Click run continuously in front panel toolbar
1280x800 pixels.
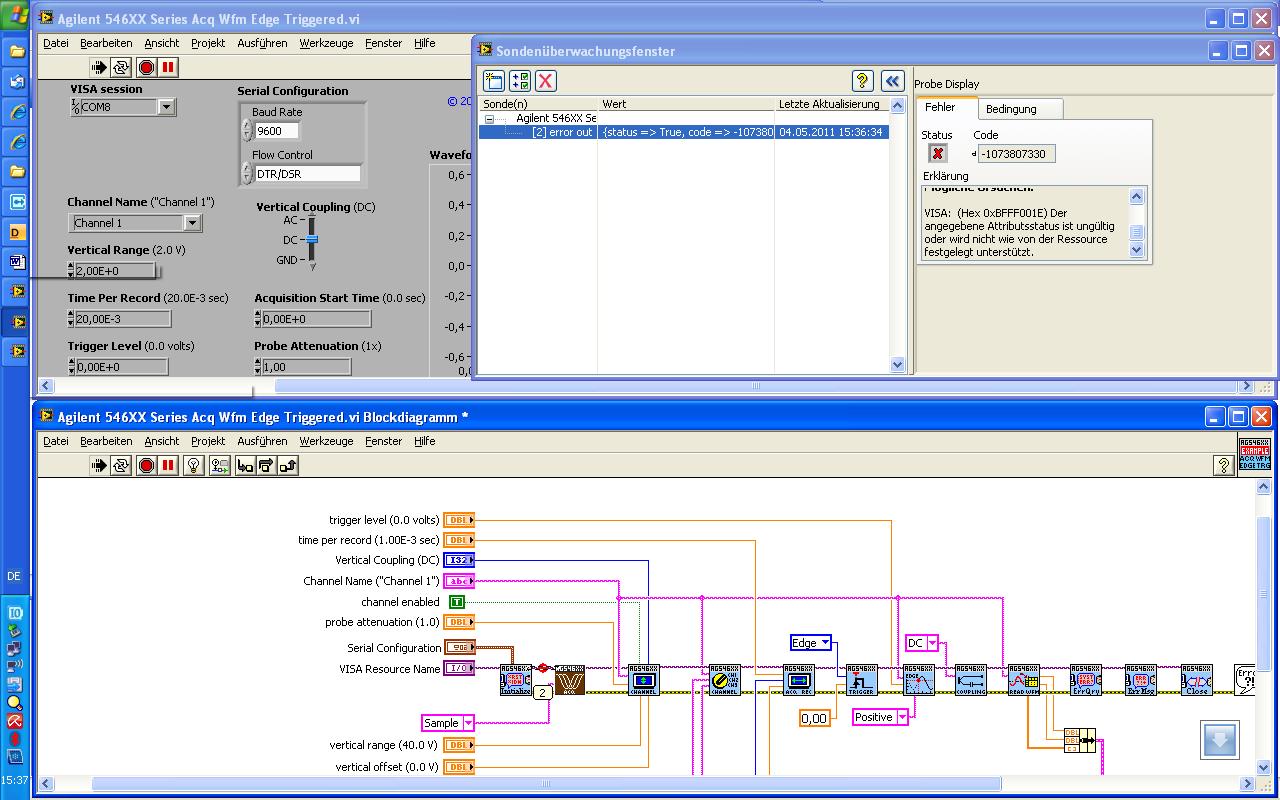121,67
